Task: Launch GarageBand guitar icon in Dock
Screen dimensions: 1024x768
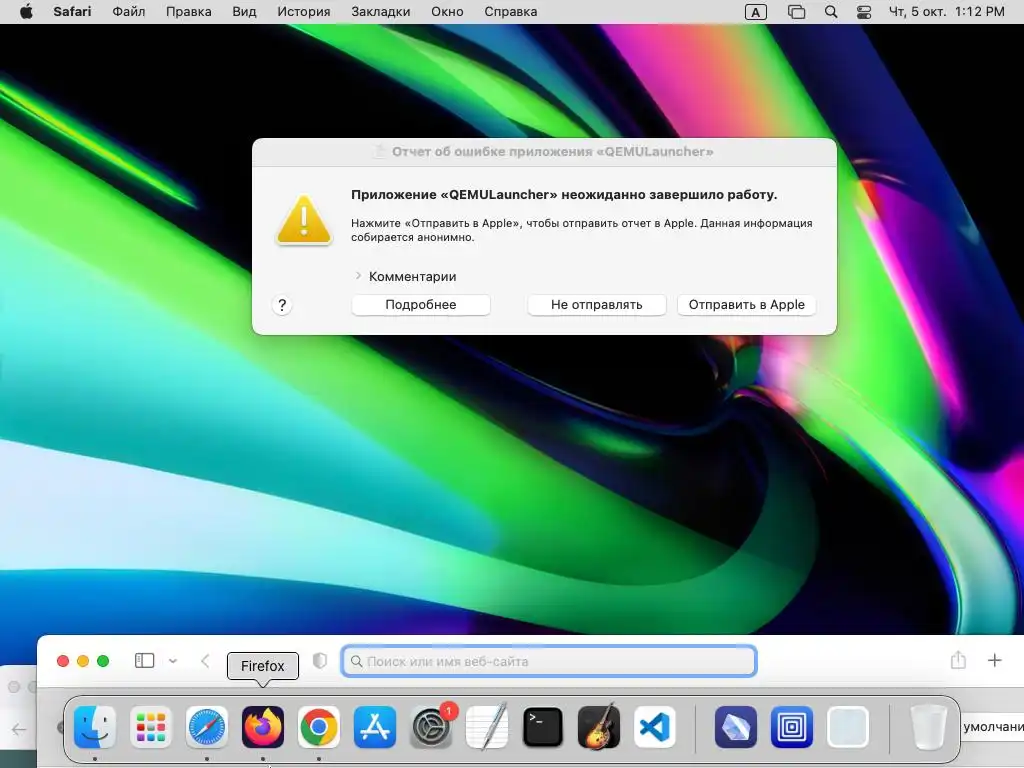Action: click(599, 727)
